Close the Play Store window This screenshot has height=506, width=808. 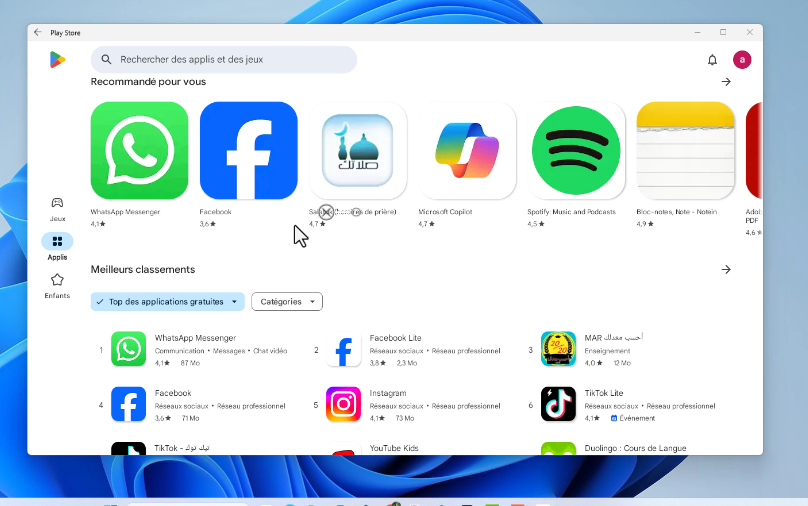point(750,32)
